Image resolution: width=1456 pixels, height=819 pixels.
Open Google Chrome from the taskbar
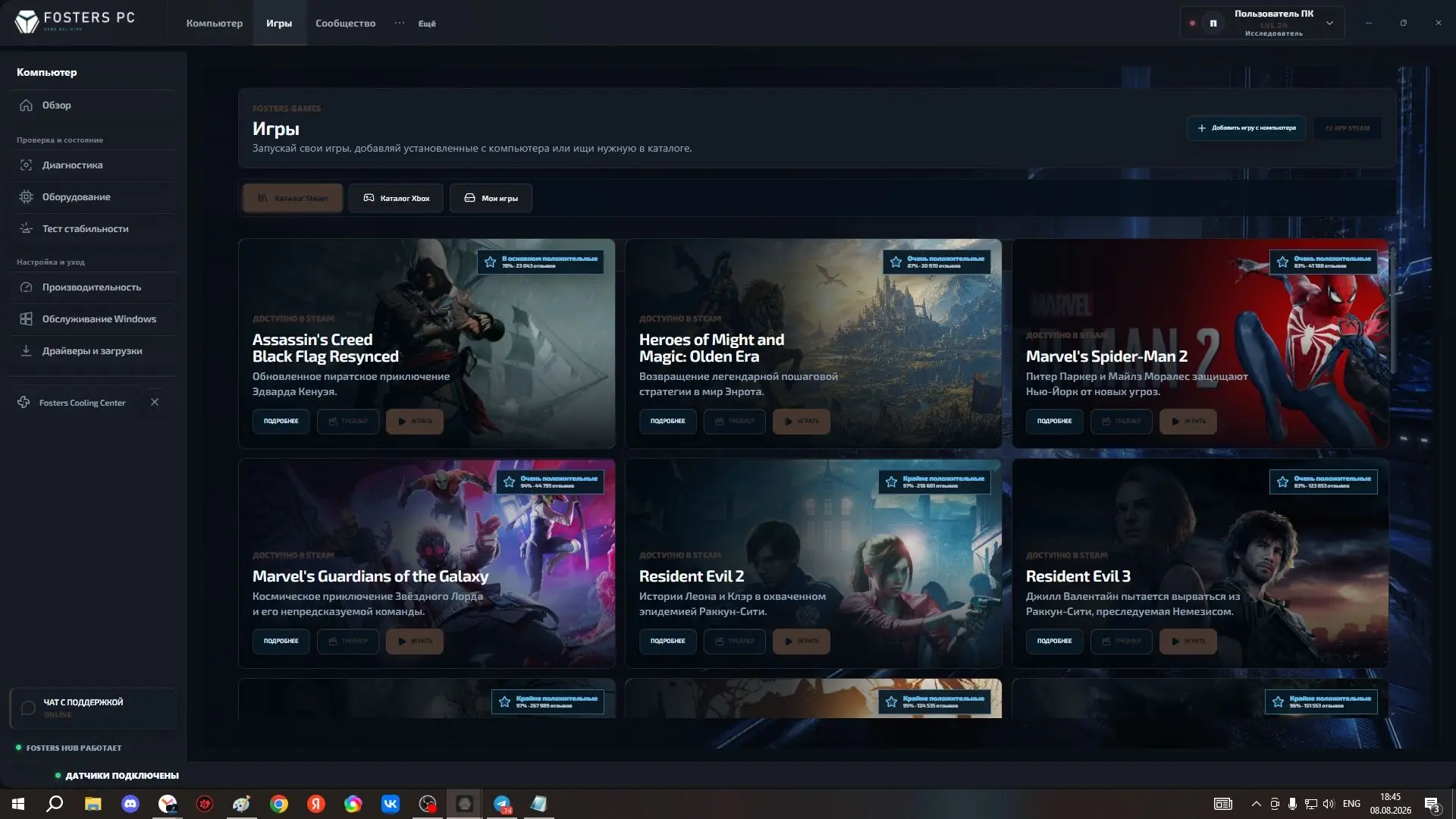[x=279, y=804]
